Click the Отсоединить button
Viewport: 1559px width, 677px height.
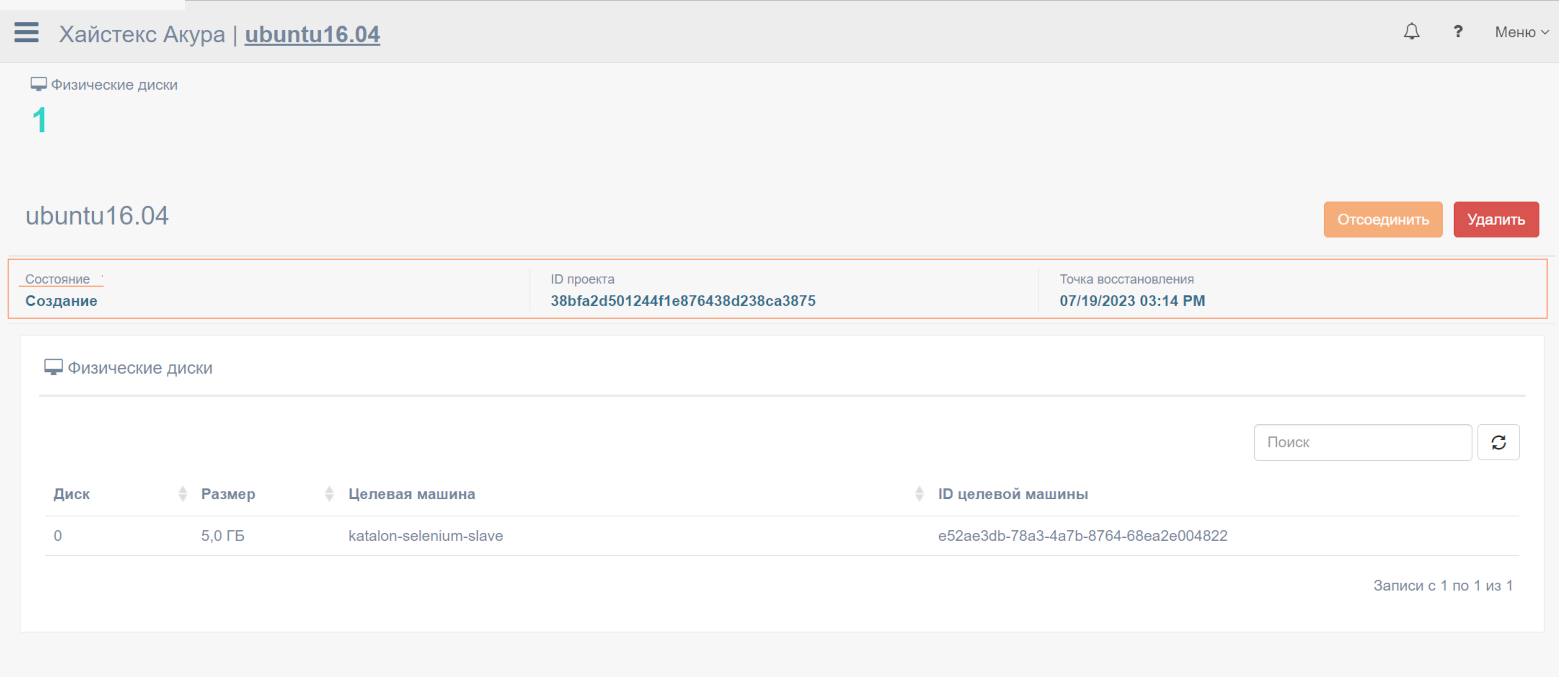1382,220
